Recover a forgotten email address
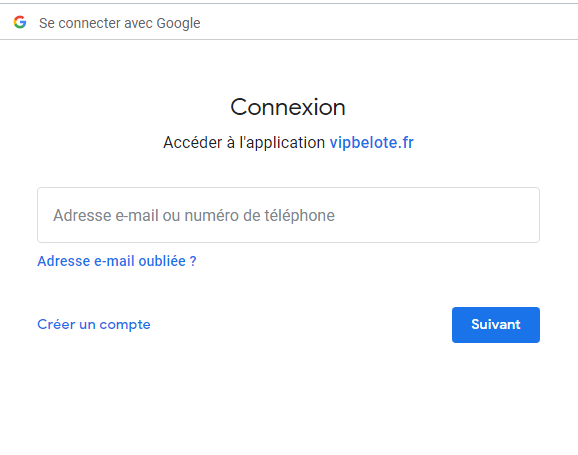Viewport: 578px width, 455px height. tap(117, 261)
